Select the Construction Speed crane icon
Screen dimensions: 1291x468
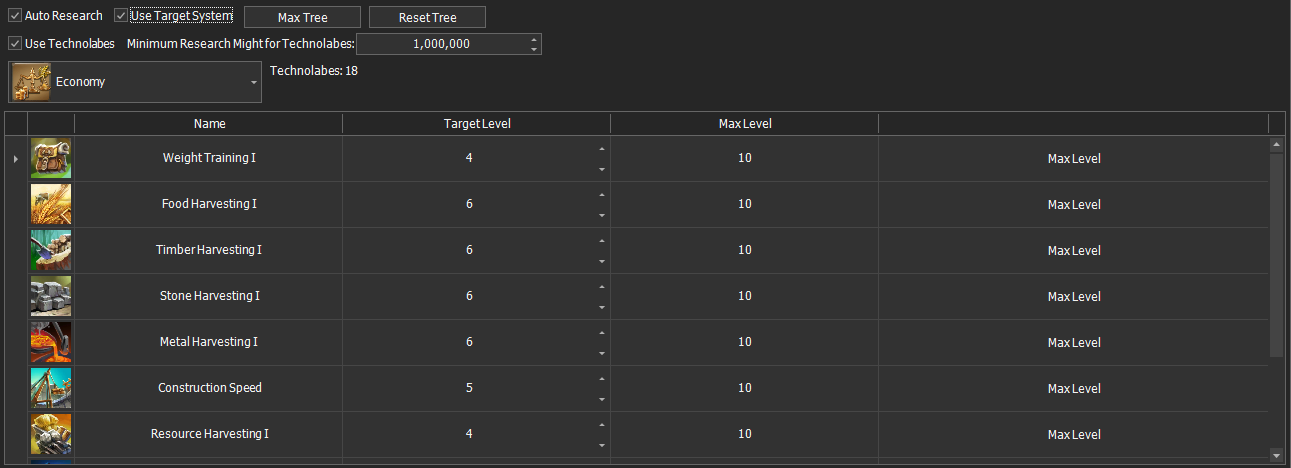[x=51, y=388]
